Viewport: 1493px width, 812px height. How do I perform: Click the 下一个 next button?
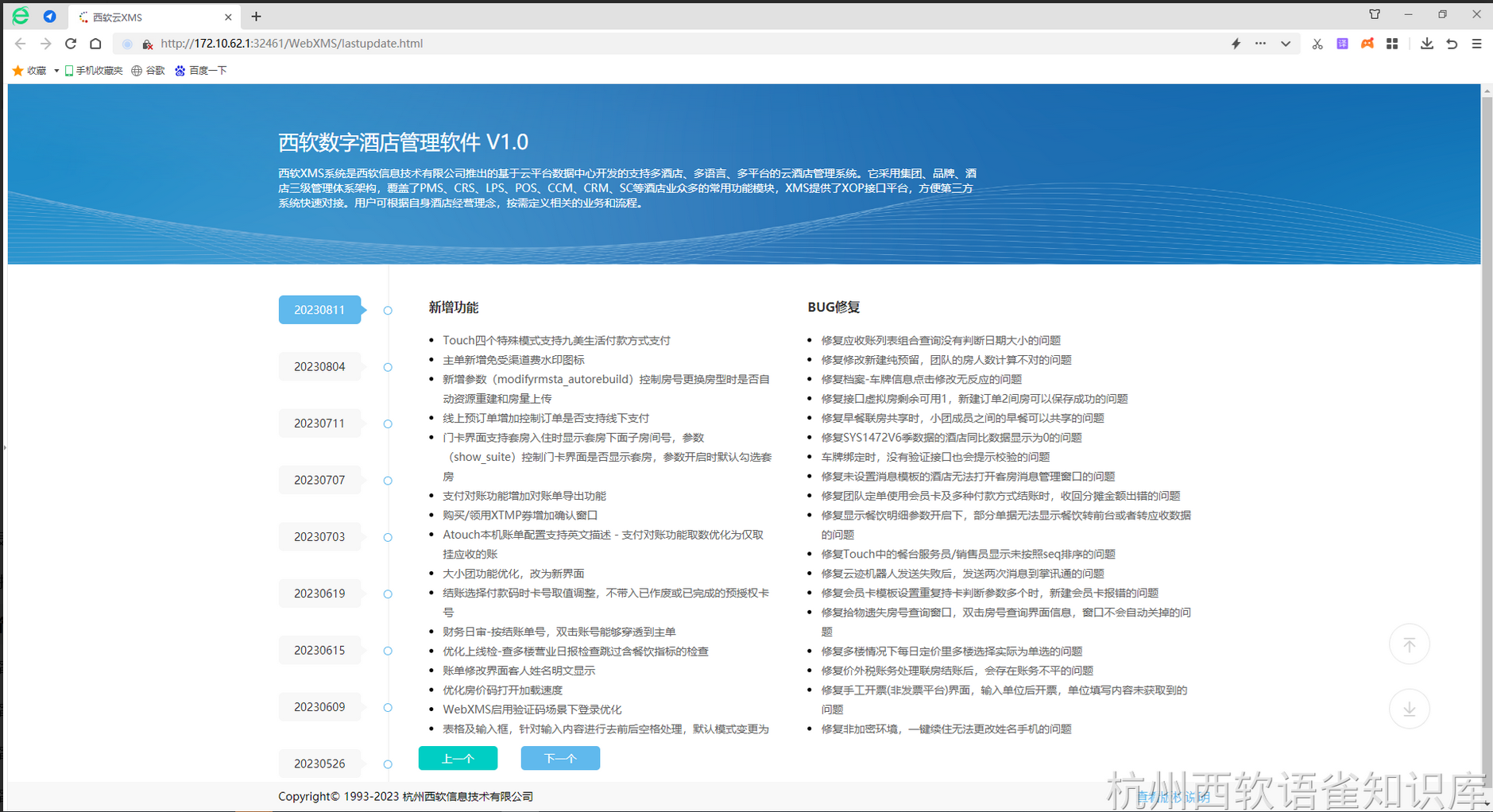coord(560,758)
